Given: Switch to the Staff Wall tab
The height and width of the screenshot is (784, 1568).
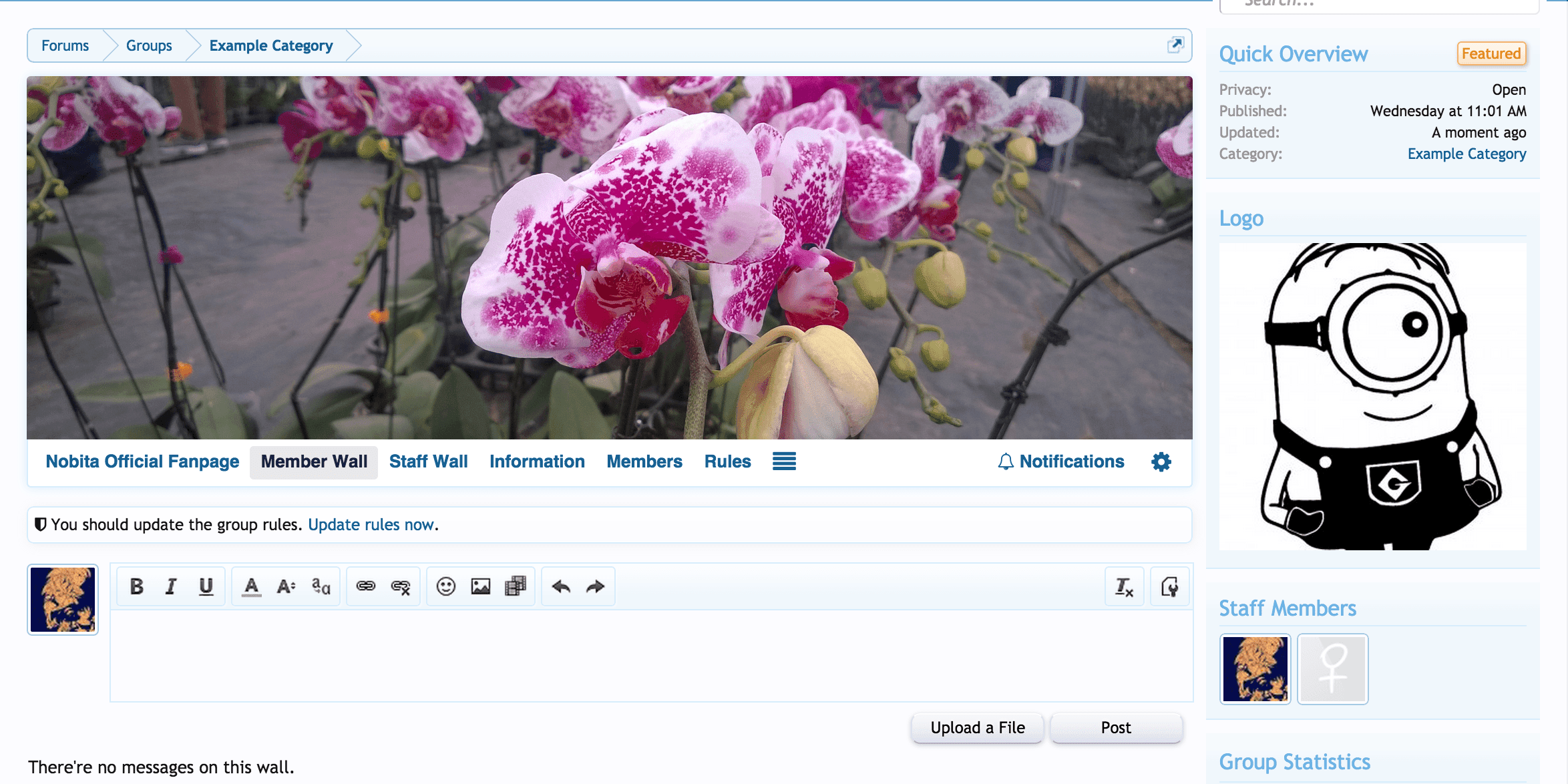Looking at the screenshot, I should click(429, 461).
